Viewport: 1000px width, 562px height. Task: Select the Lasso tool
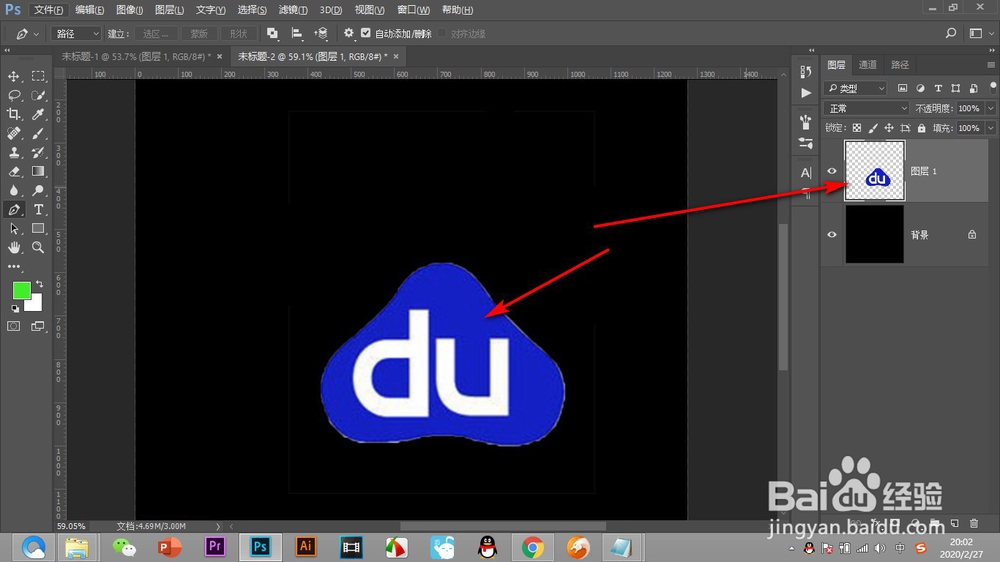point(13,96)
